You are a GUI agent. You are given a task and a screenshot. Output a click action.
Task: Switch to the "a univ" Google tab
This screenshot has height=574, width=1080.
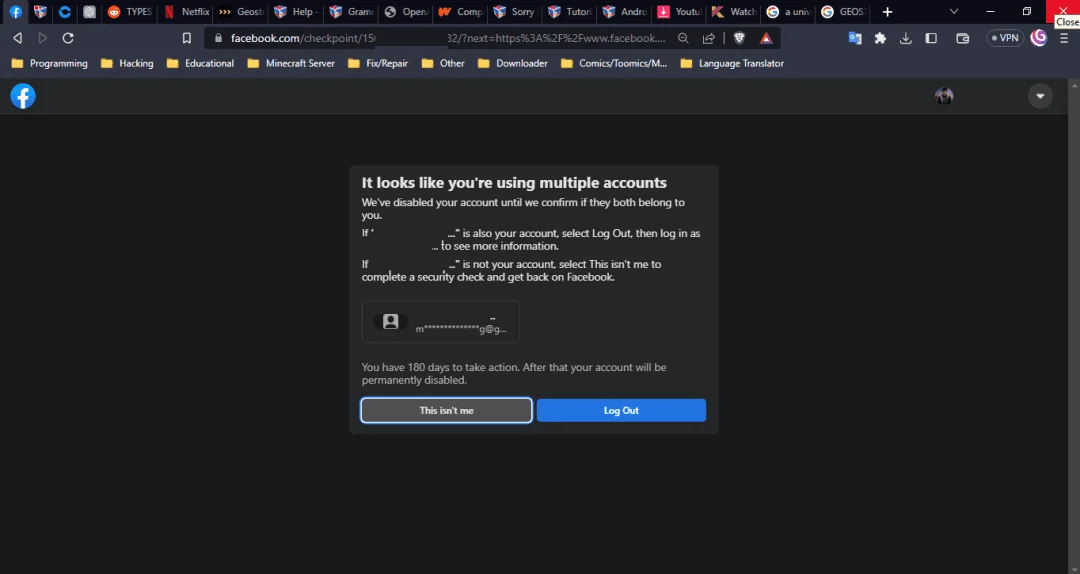tap(789, 12)
